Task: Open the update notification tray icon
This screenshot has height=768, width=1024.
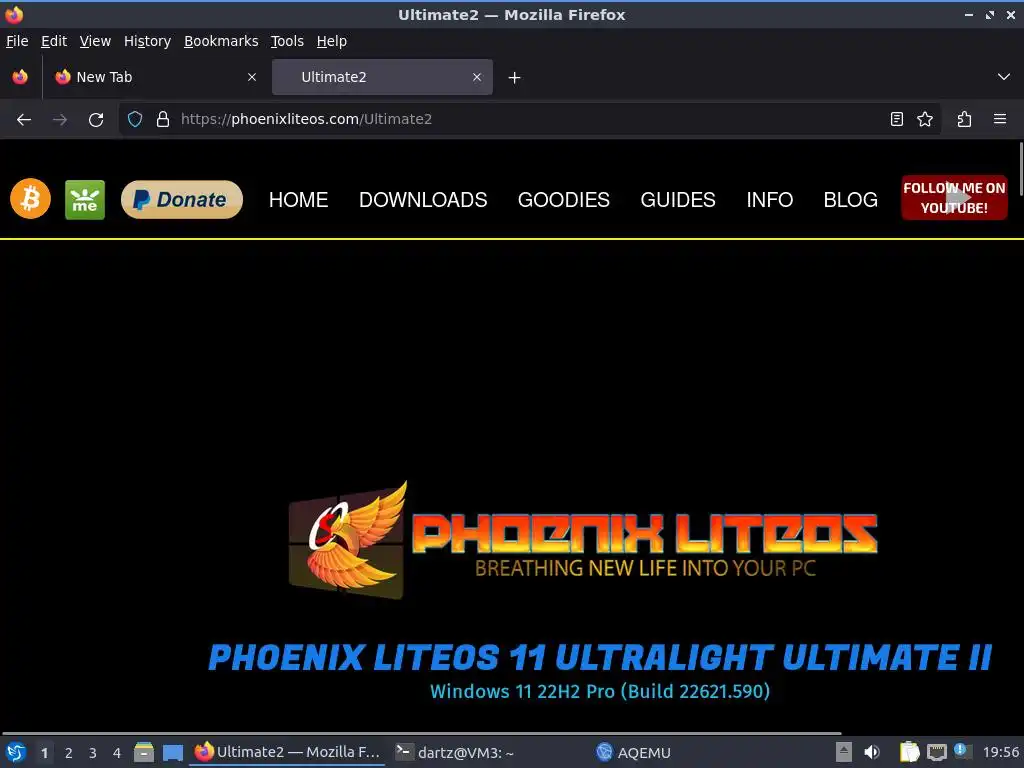Action: [962, 750]
